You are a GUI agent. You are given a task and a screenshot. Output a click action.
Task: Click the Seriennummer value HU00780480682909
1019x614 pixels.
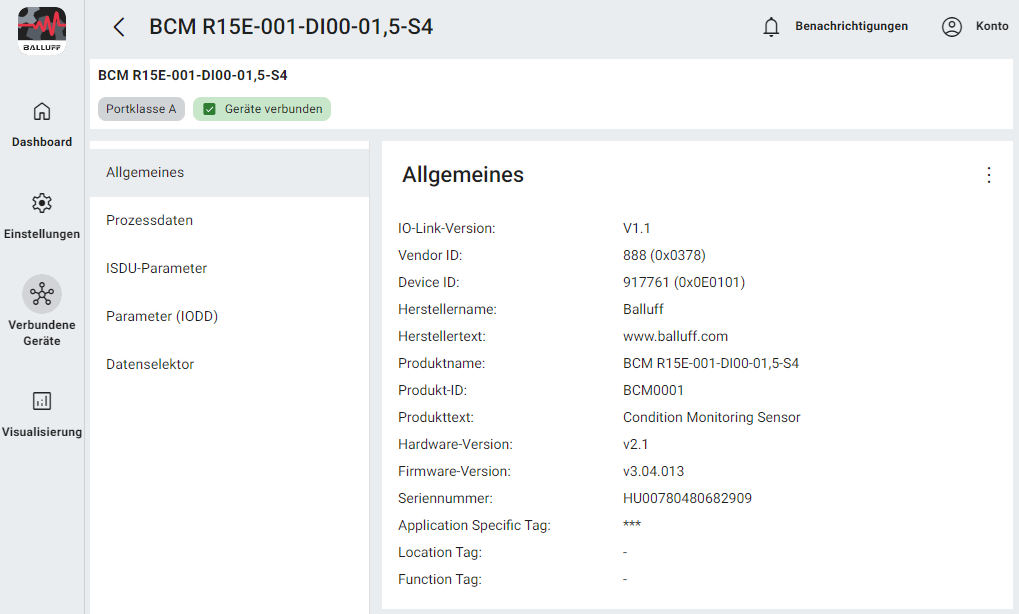(x=687, y=498)
